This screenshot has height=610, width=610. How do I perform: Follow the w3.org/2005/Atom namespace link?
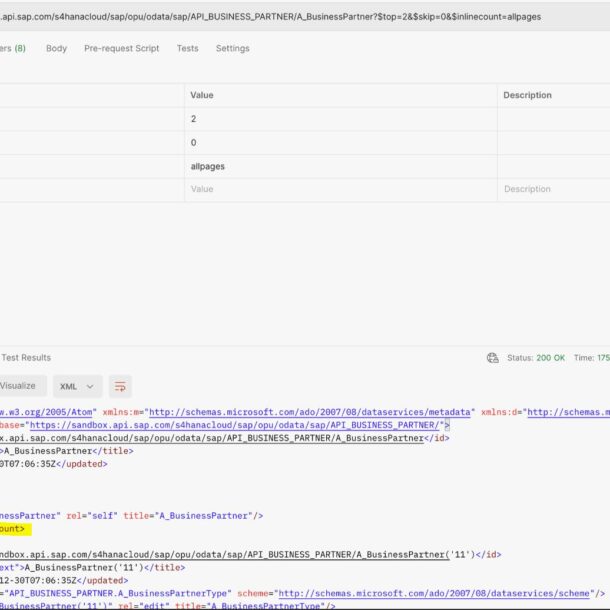(x=46, y=412)
